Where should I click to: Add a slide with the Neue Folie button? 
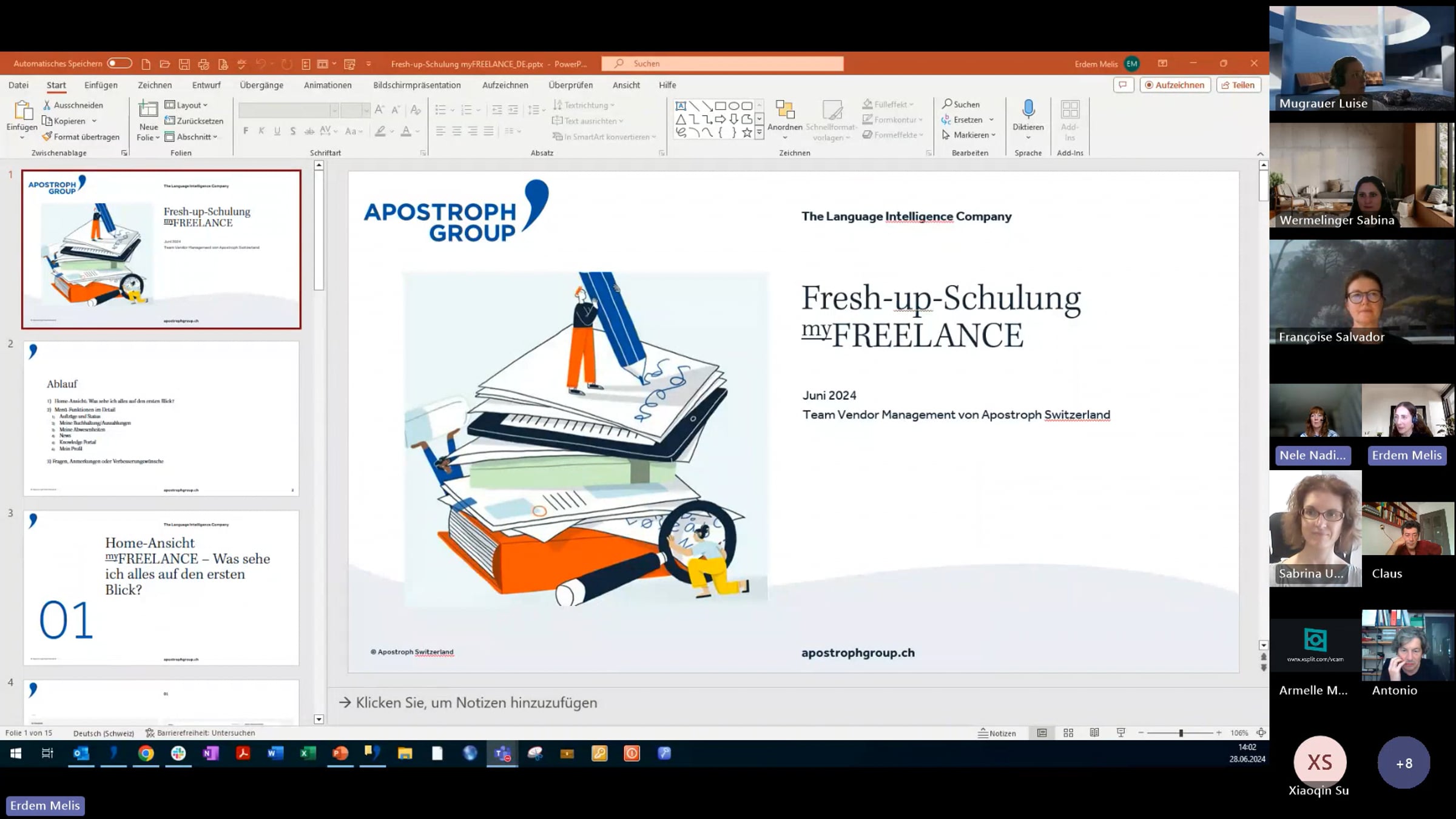coord(149,121)
